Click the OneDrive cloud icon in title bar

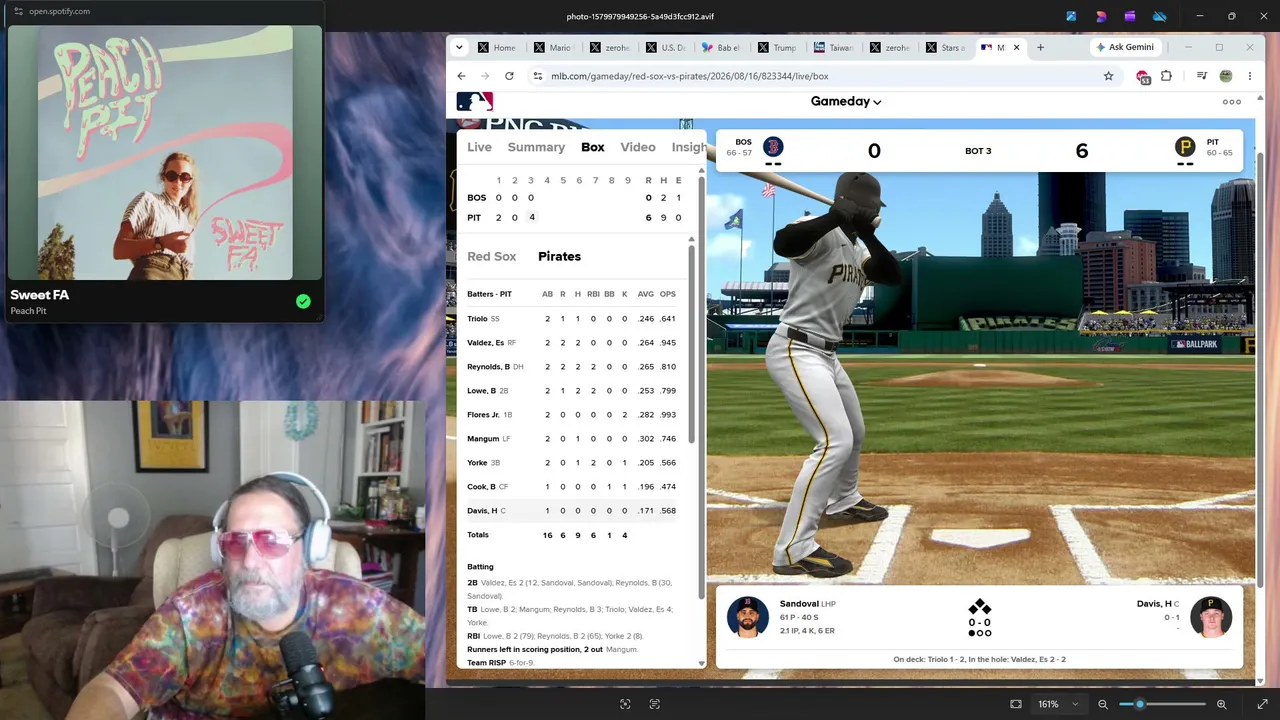1160,16
